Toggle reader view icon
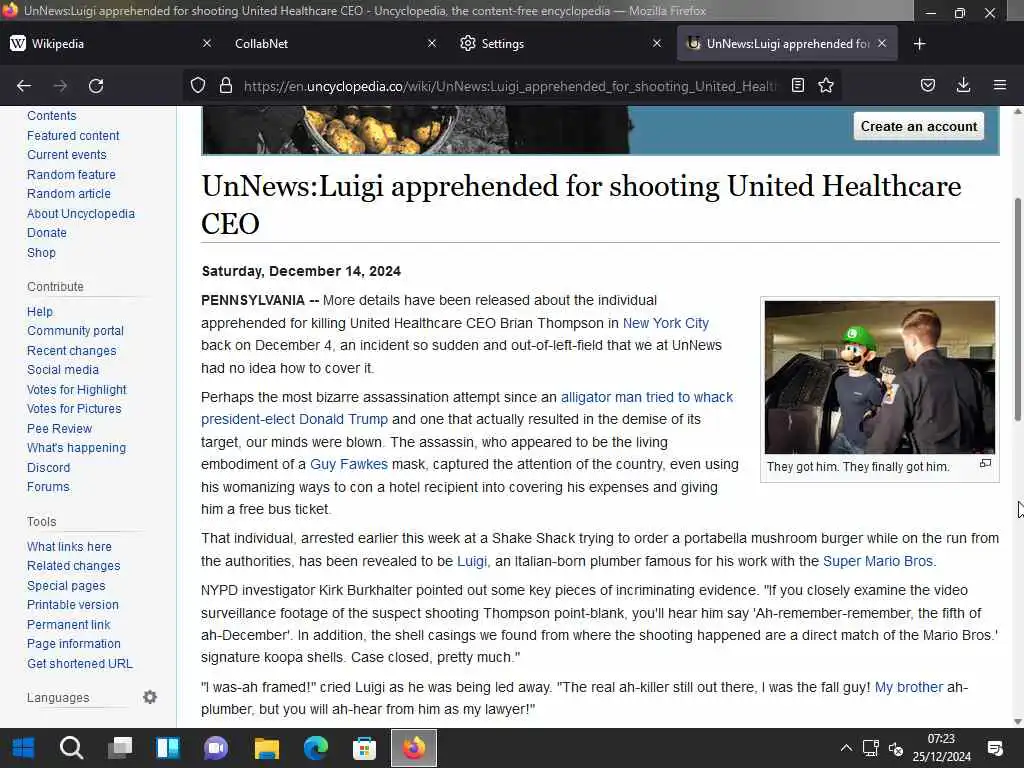1024x768 pixels. pyautogui.click(x=797, y=86)
